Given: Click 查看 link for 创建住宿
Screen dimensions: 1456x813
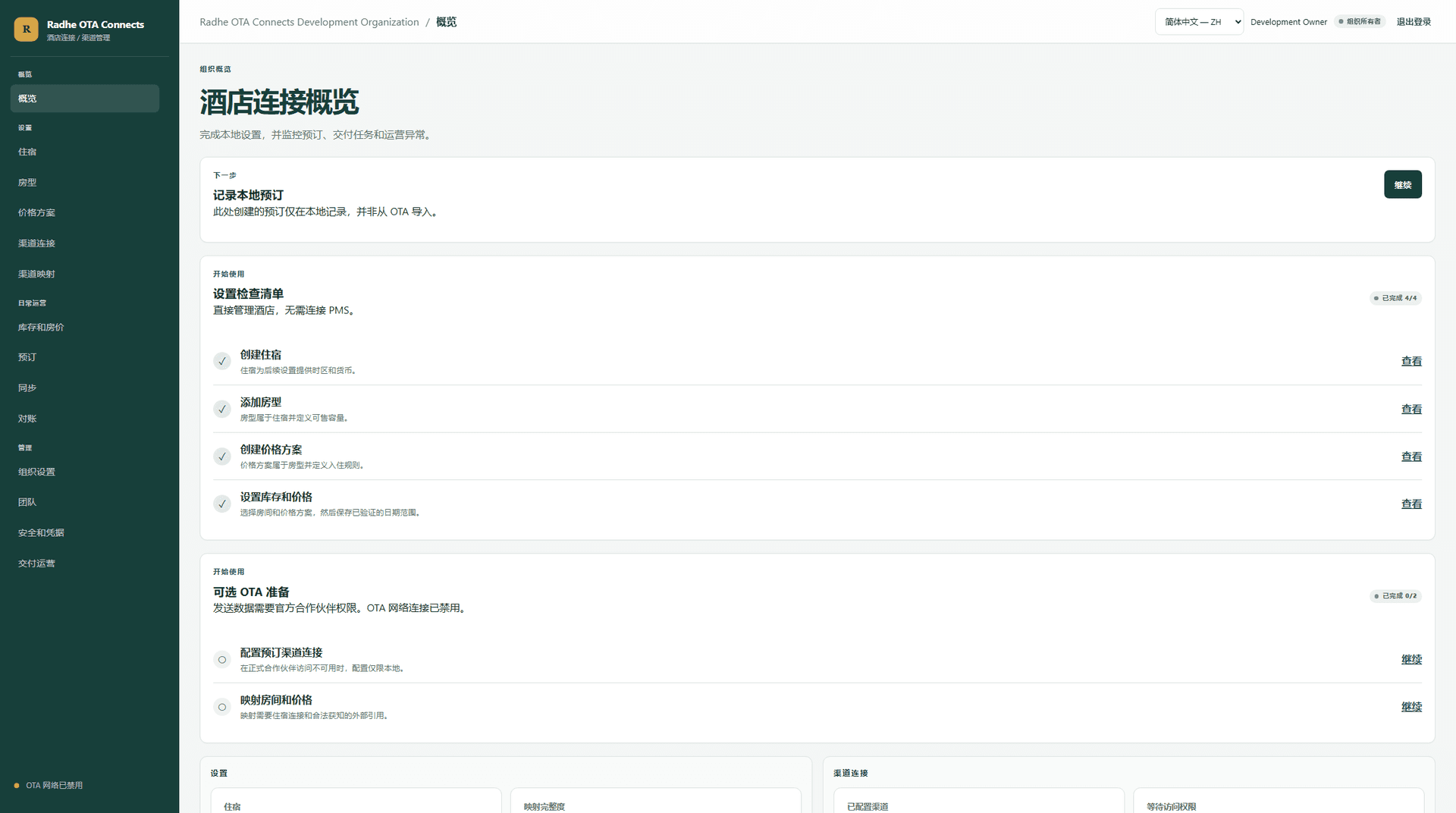Looking at the screenshot, I should tap(1411, 362).
